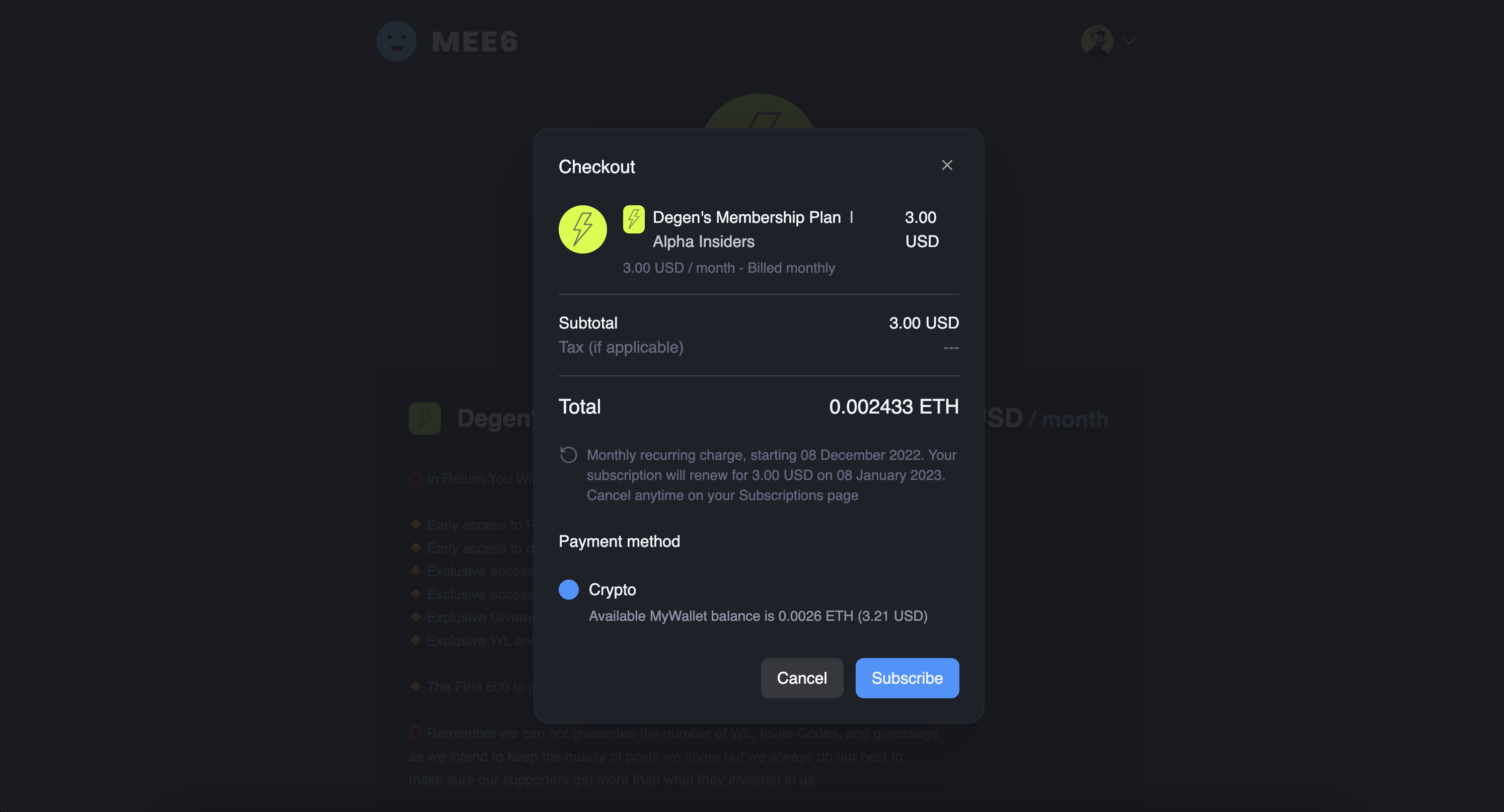The height and width of the screenshot is (812, 1504).
Task: Click the Payment method section heading
Action: [619, 541]
